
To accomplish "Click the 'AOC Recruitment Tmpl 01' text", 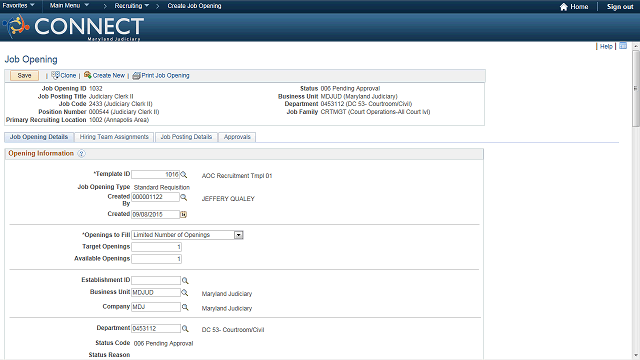I will coord(237,176).
